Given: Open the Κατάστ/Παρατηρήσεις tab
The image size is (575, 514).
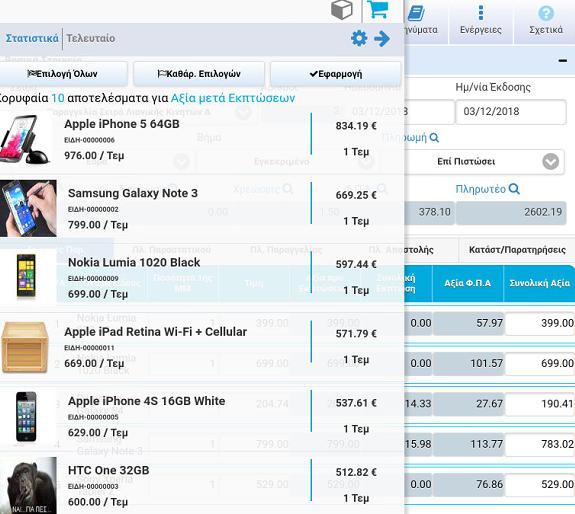Looking at the screenshot, I should coord(517,250).
